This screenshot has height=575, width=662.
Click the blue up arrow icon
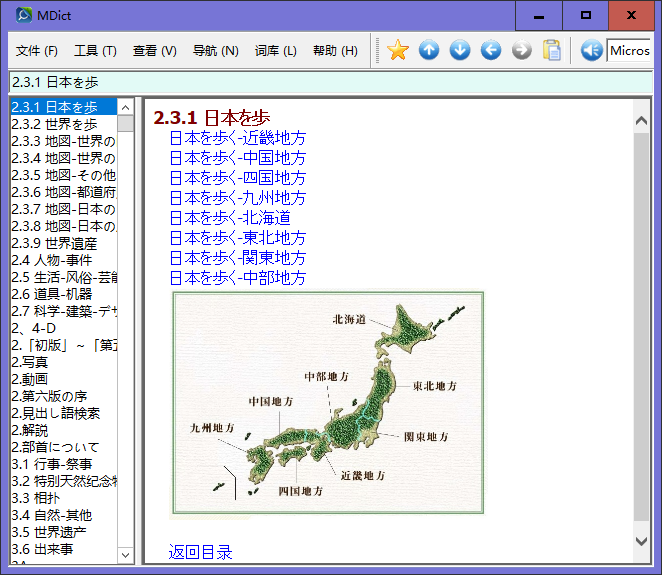[429, 50]
